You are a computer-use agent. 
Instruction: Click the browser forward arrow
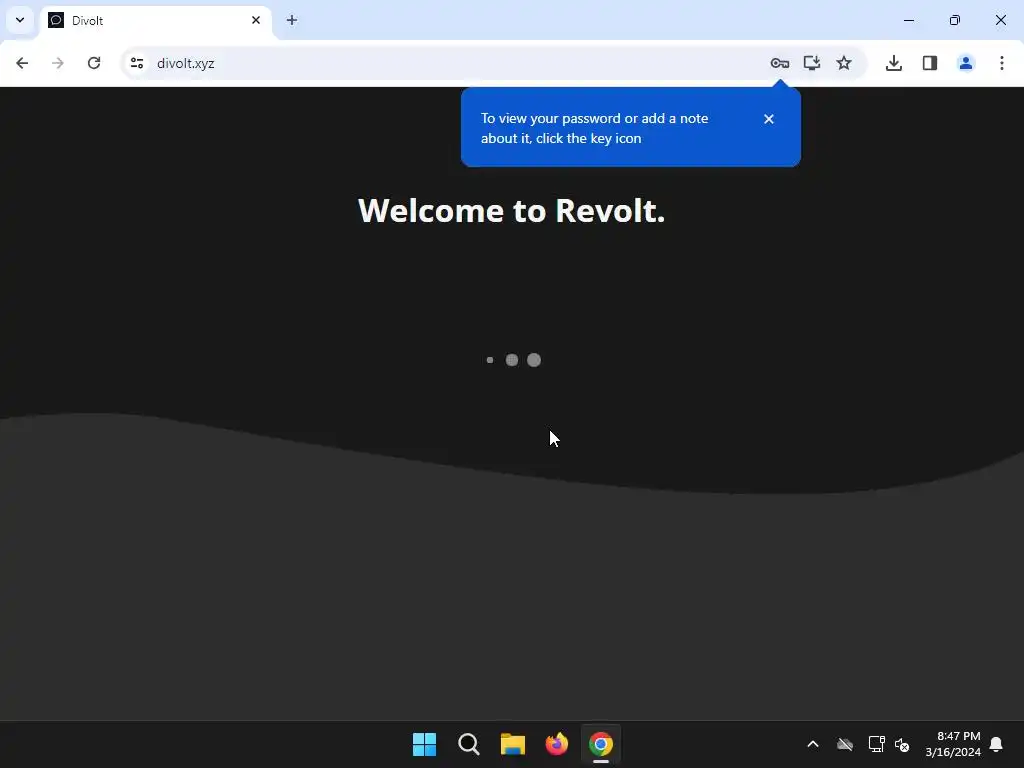tap(58, 63)
